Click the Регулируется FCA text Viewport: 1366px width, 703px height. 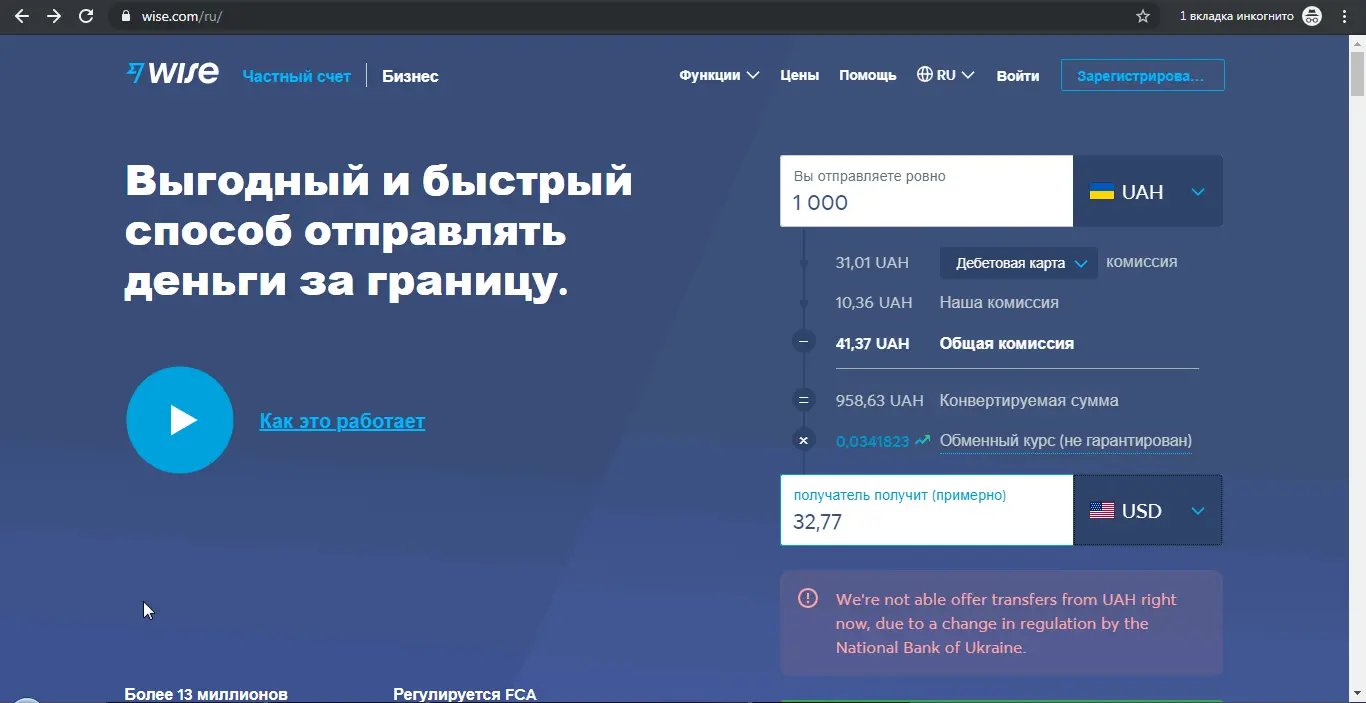click(465, 694)
